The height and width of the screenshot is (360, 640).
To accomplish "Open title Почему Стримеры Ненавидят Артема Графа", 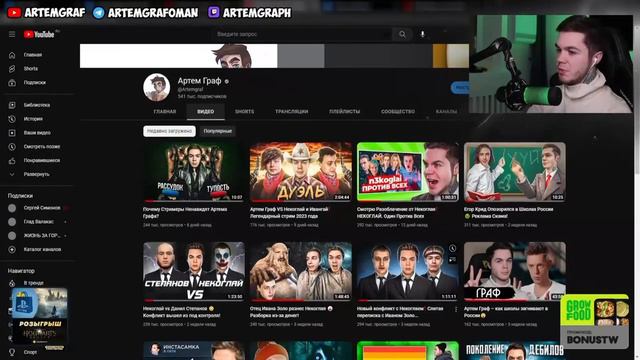I will (185, 213).
